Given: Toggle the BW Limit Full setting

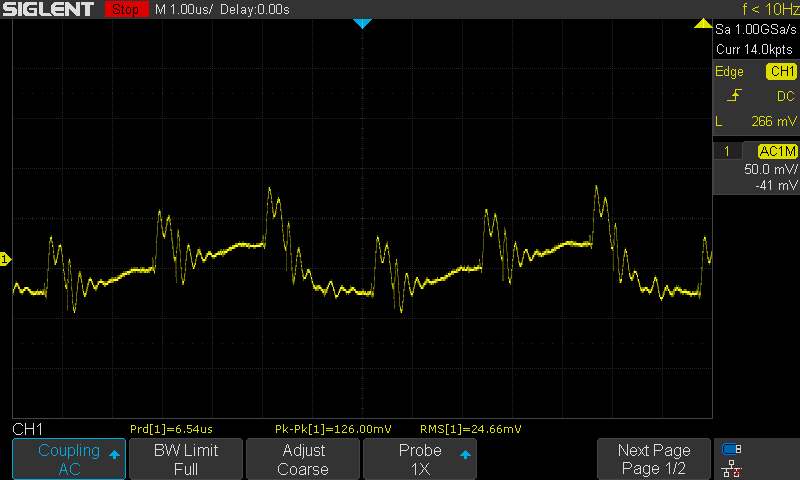Looking at the screenshot, I should (186, 459).
